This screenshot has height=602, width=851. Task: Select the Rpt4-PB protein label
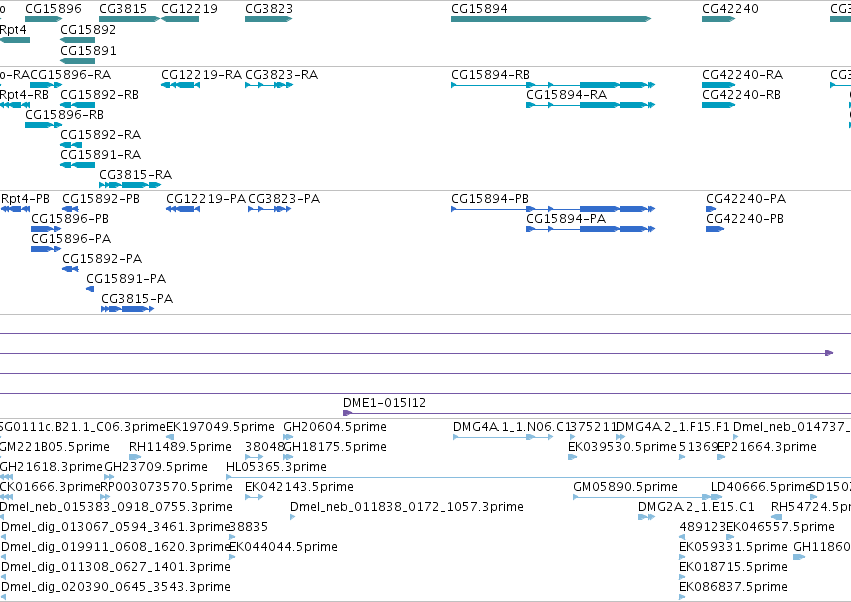point(26,199)
